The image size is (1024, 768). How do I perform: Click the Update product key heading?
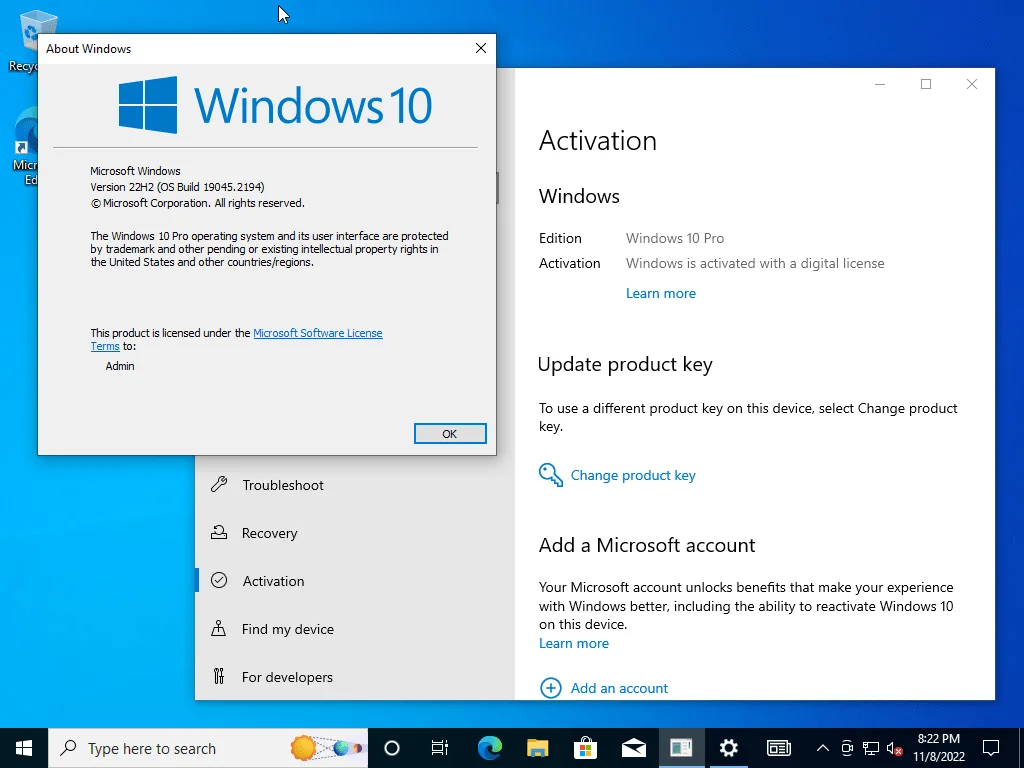pos(625,364)
